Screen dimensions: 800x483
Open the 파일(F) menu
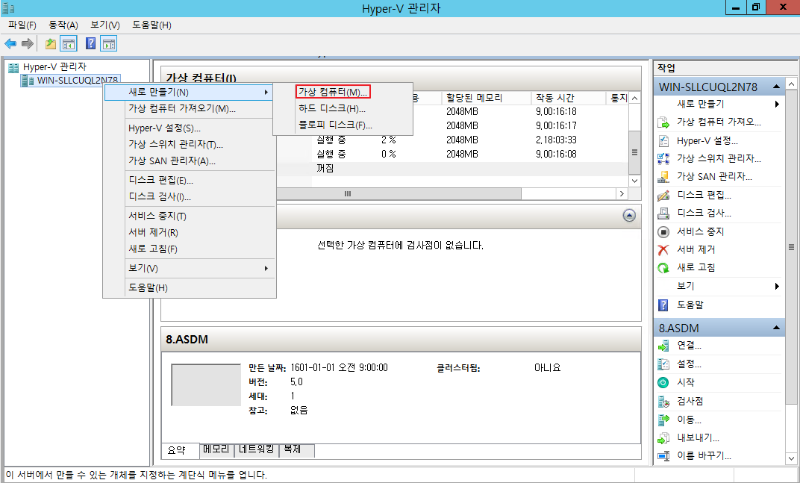pos(22,25)
